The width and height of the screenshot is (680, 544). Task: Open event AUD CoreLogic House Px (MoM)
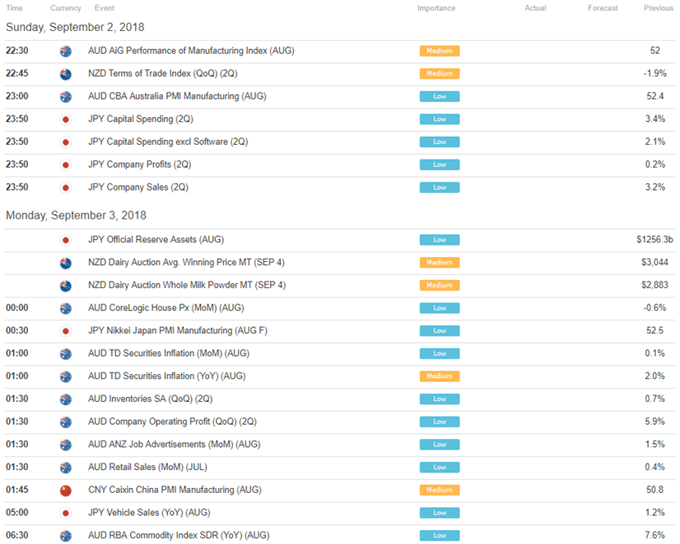pyautogui.click(x=166, y=308)
